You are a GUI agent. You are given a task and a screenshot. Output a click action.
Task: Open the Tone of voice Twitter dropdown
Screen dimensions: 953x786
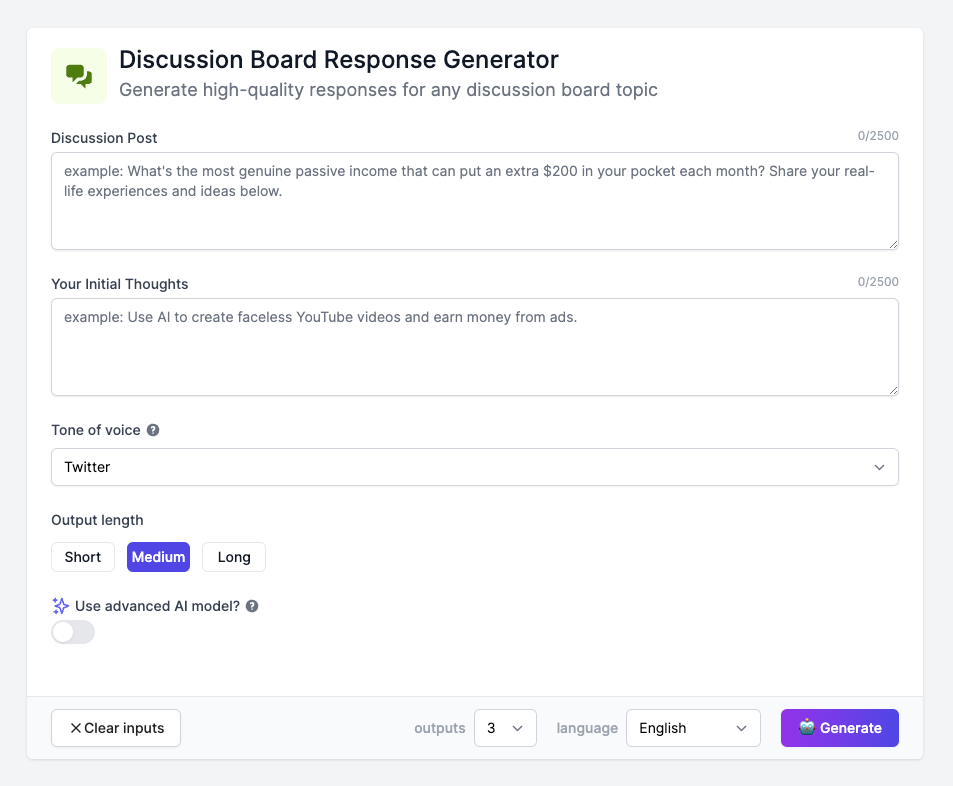tap(475, 467)
